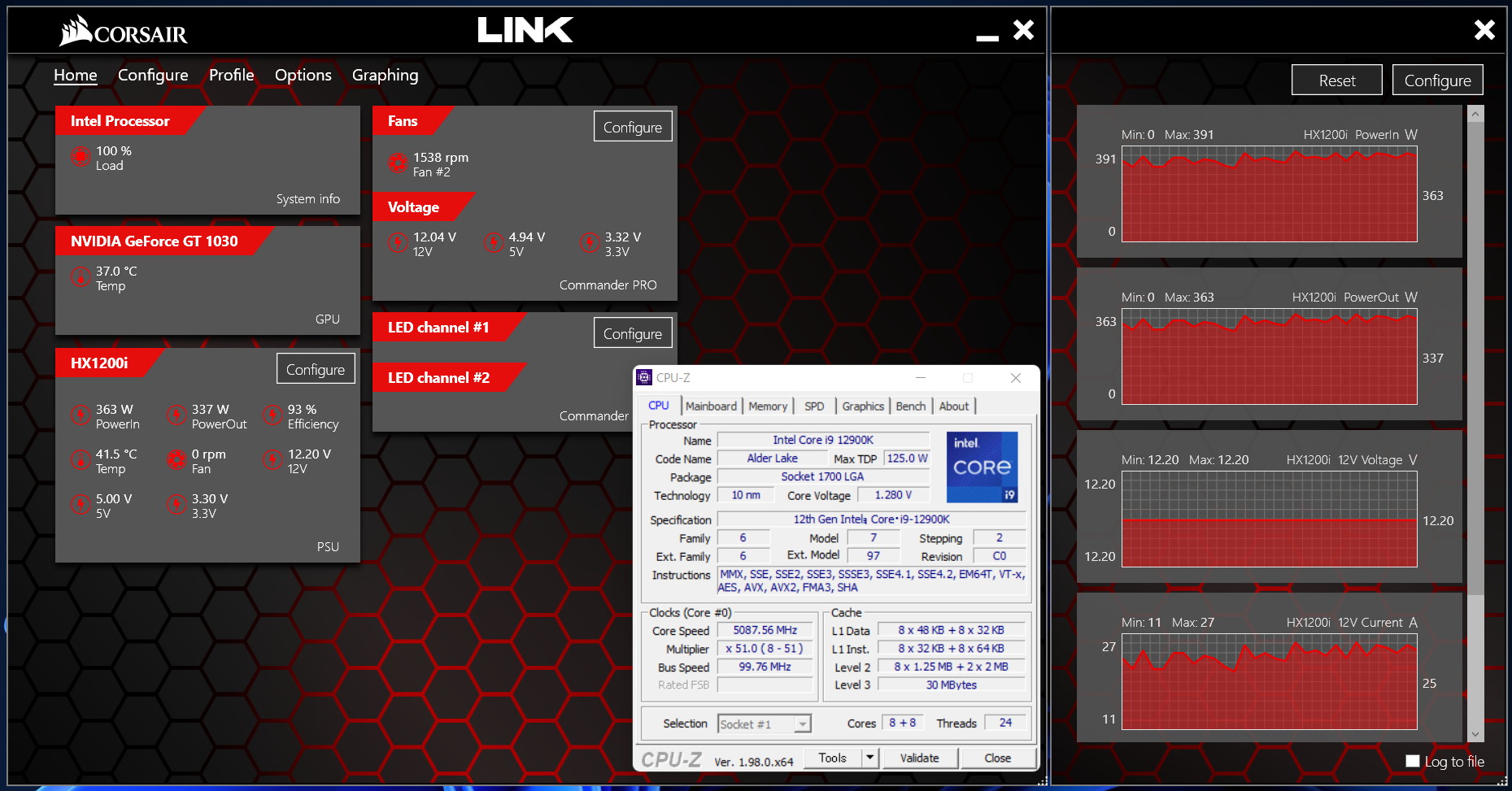
Task: Click the HX1200i PowerIn graph
Action: [x=1270, y=193]
